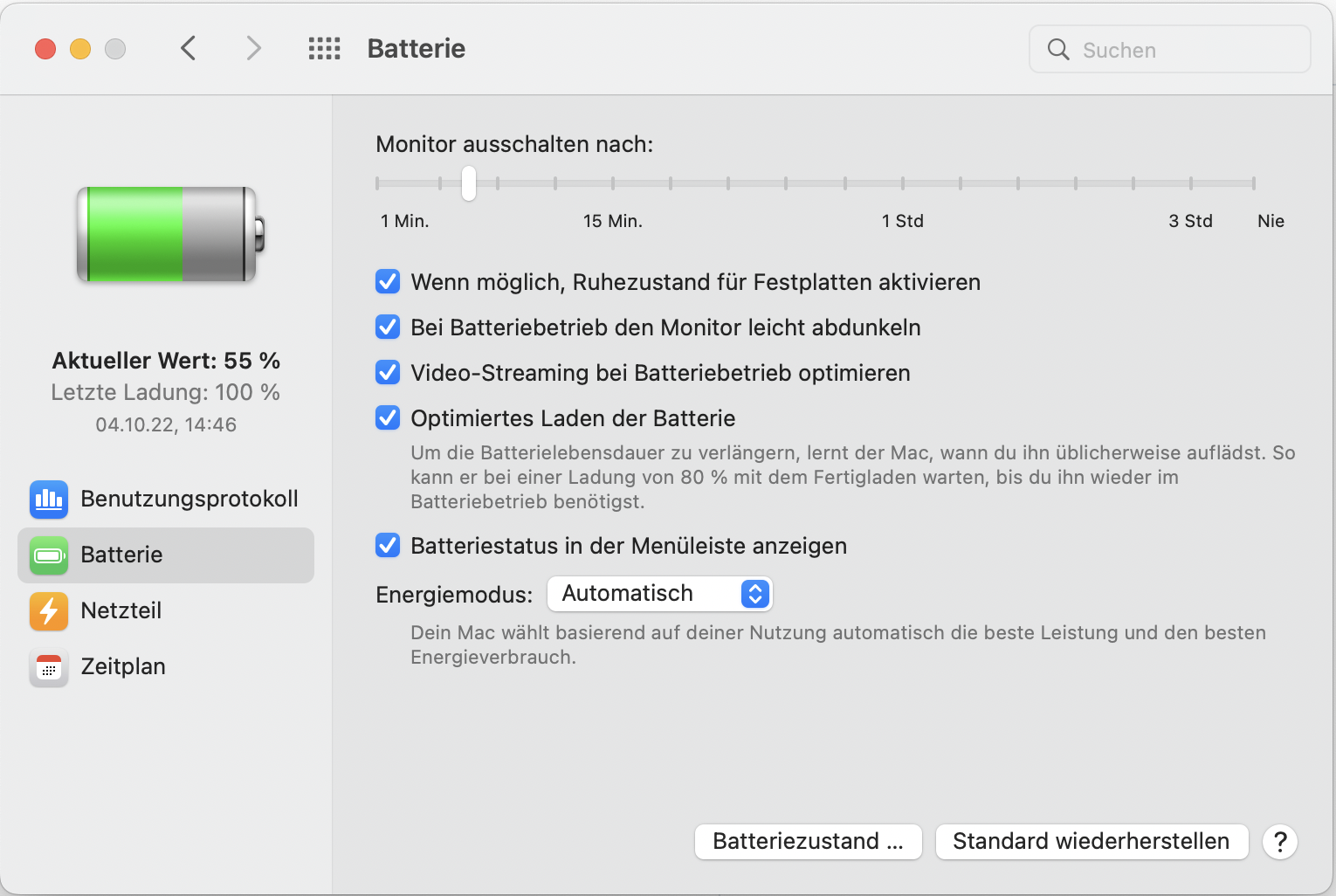This screenshot has width=1336, height=896.
Task: Uncheck Batteriestatus in der Menüleiste anzeigen
Action: coord(388,546)
